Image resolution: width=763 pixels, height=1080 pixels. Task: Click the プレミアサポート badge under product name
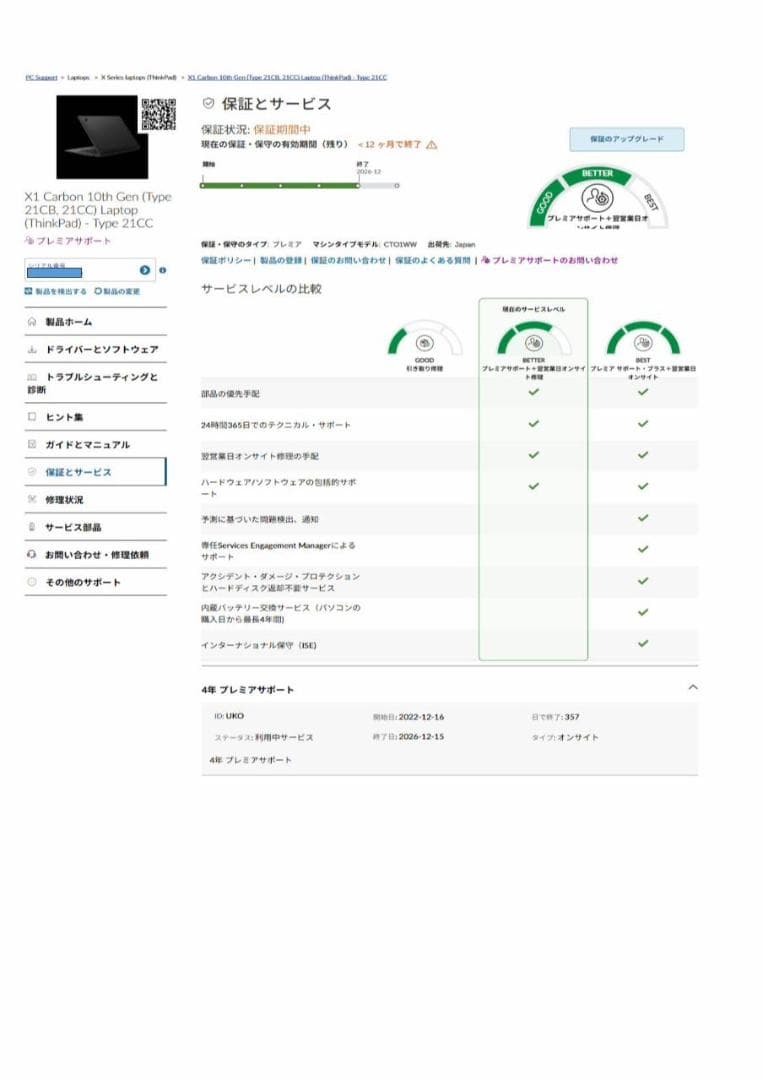[x=67, y=241]
